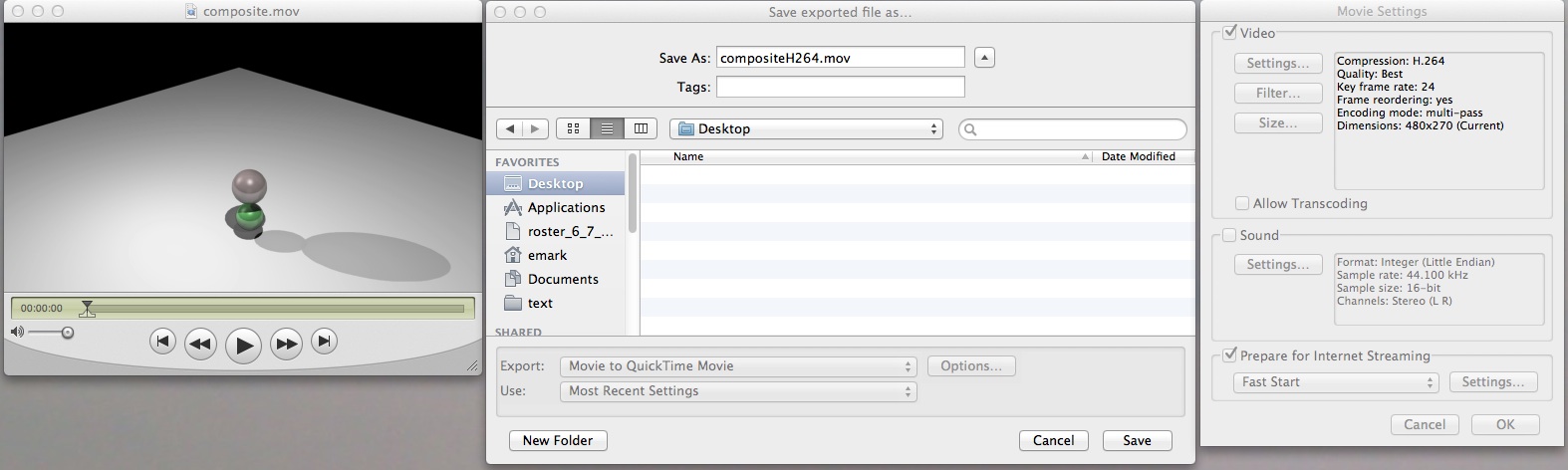Click the Play button in composite.mov player
Screen dimensions: 1568x470
[x=243, y=345]
